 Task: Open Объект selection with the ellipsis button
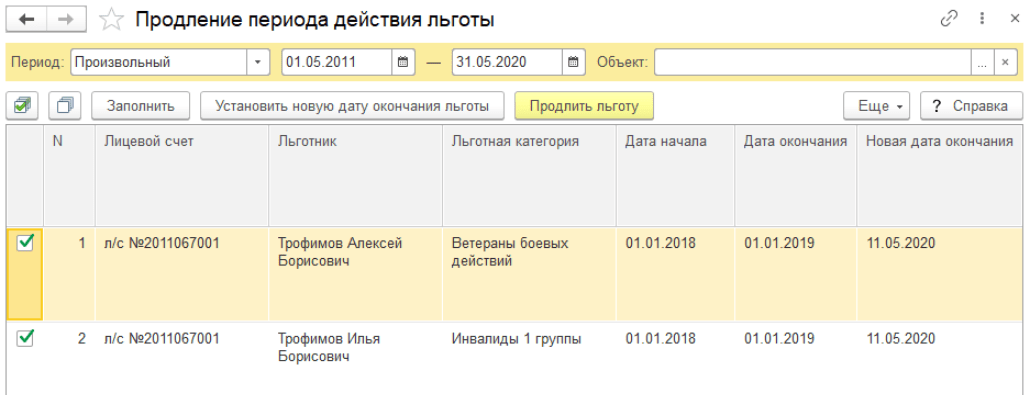point(982,63)
